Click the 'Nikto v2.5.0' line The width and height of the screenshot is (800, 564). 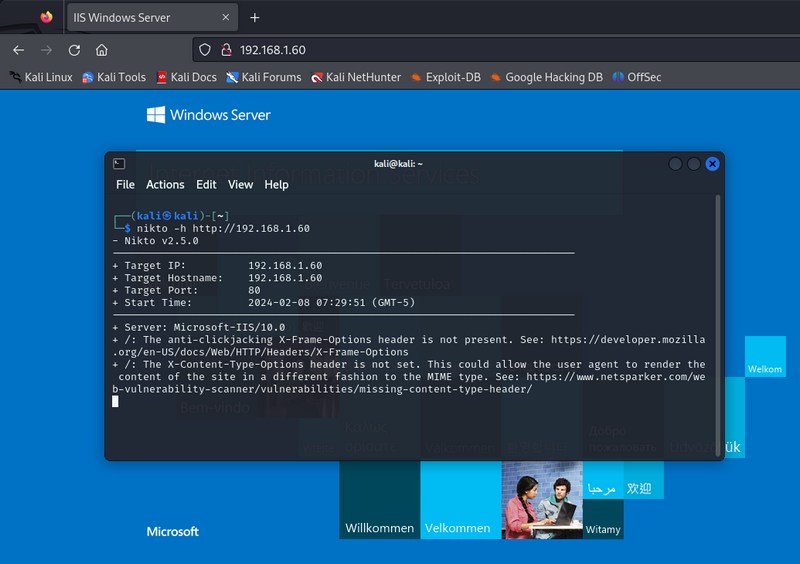coord(156,241)
